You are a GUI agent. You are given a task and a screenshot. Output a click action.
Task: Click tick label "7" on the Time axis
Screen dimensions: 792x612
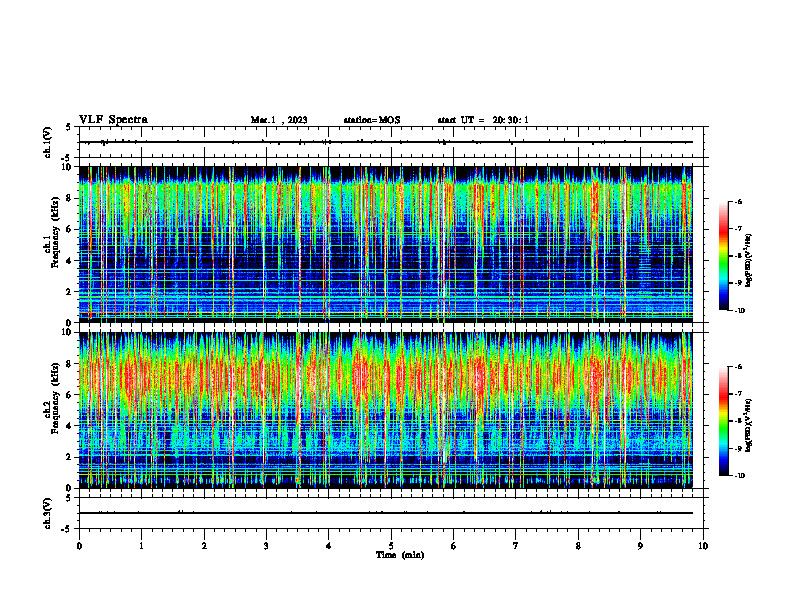point(516,546)
